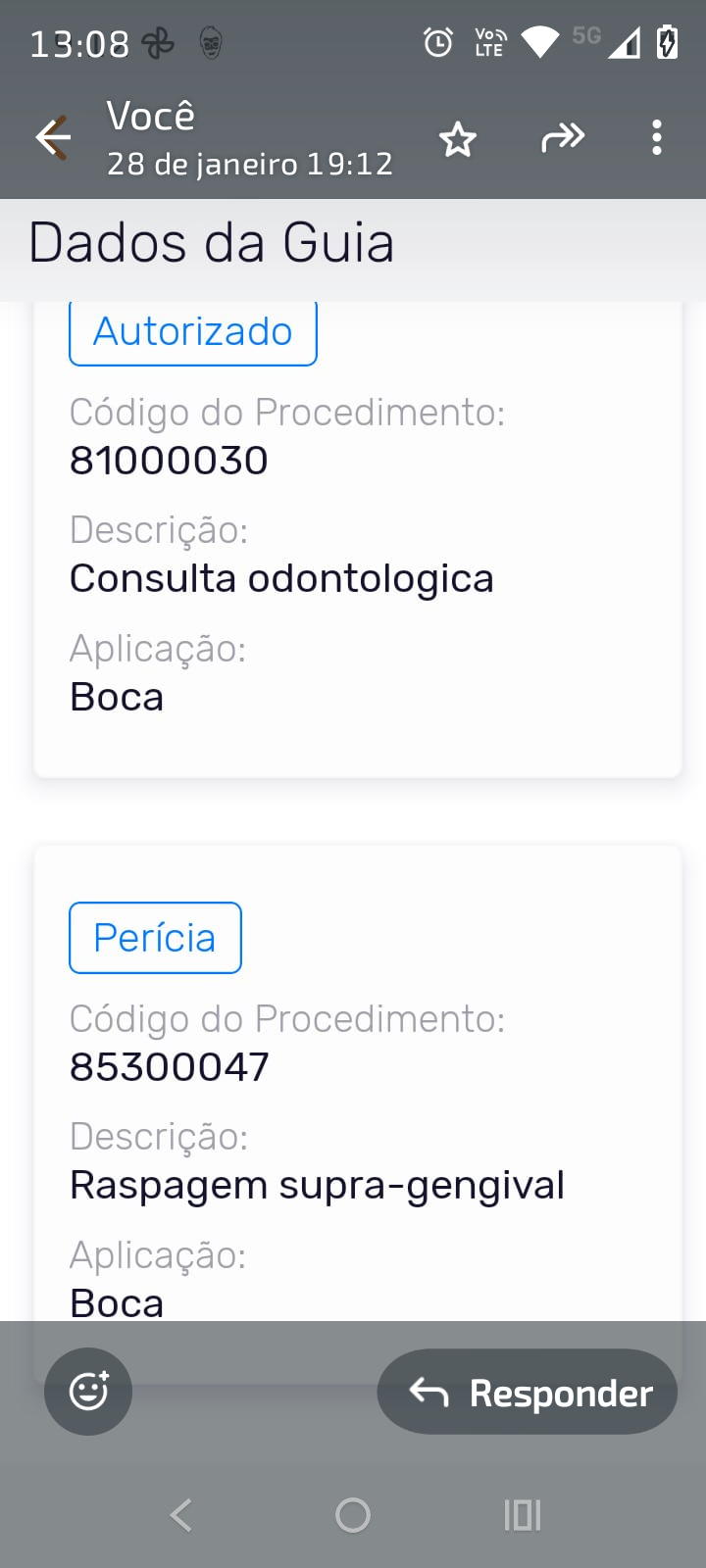This screenshot has height=1568, width=706.
Task: Select procedure code 85300047
Action: click(x=170, y=1067)
